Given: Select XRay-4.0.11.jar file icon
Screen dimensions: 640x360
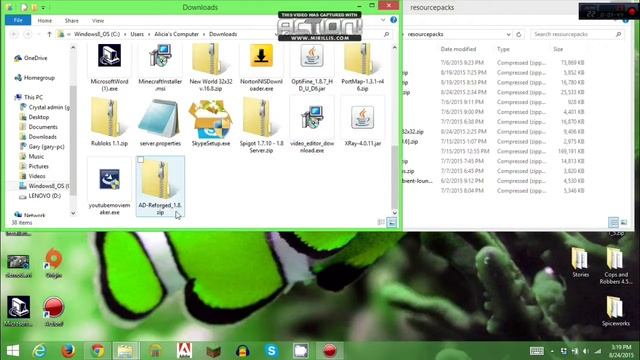Looking at the screenshot, I should click(x=362, y=118).
